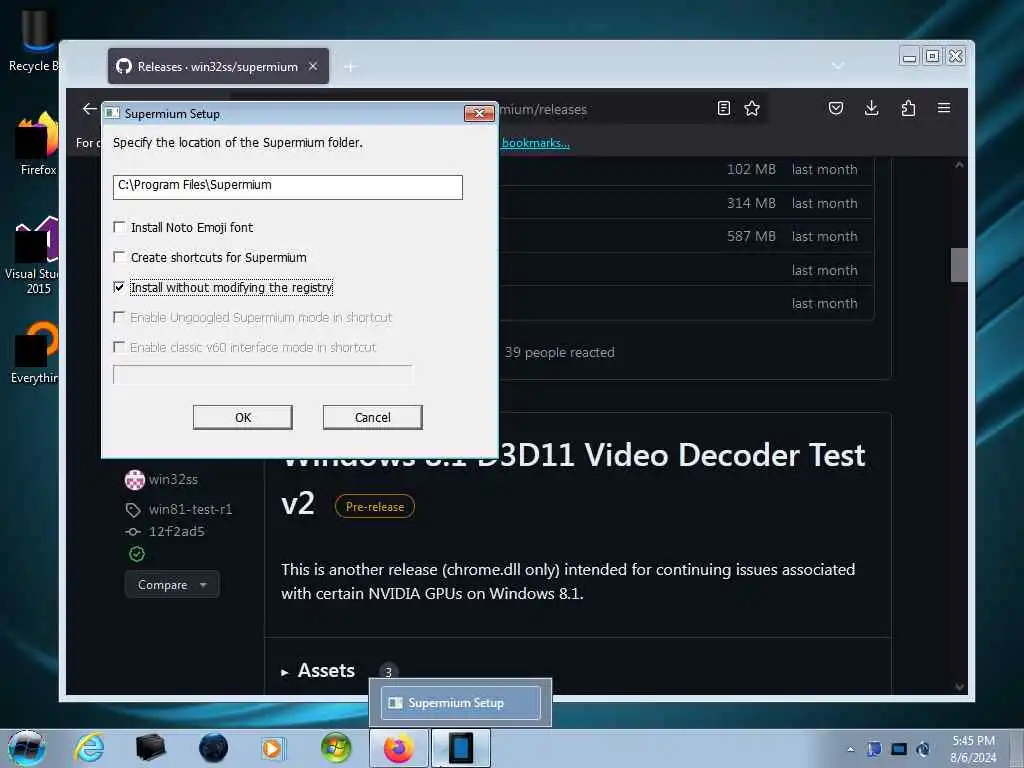The height and width of the screenshot is (768, 1024).
Task: Show Firefox downloads panel
Action: tap(871, 108)
